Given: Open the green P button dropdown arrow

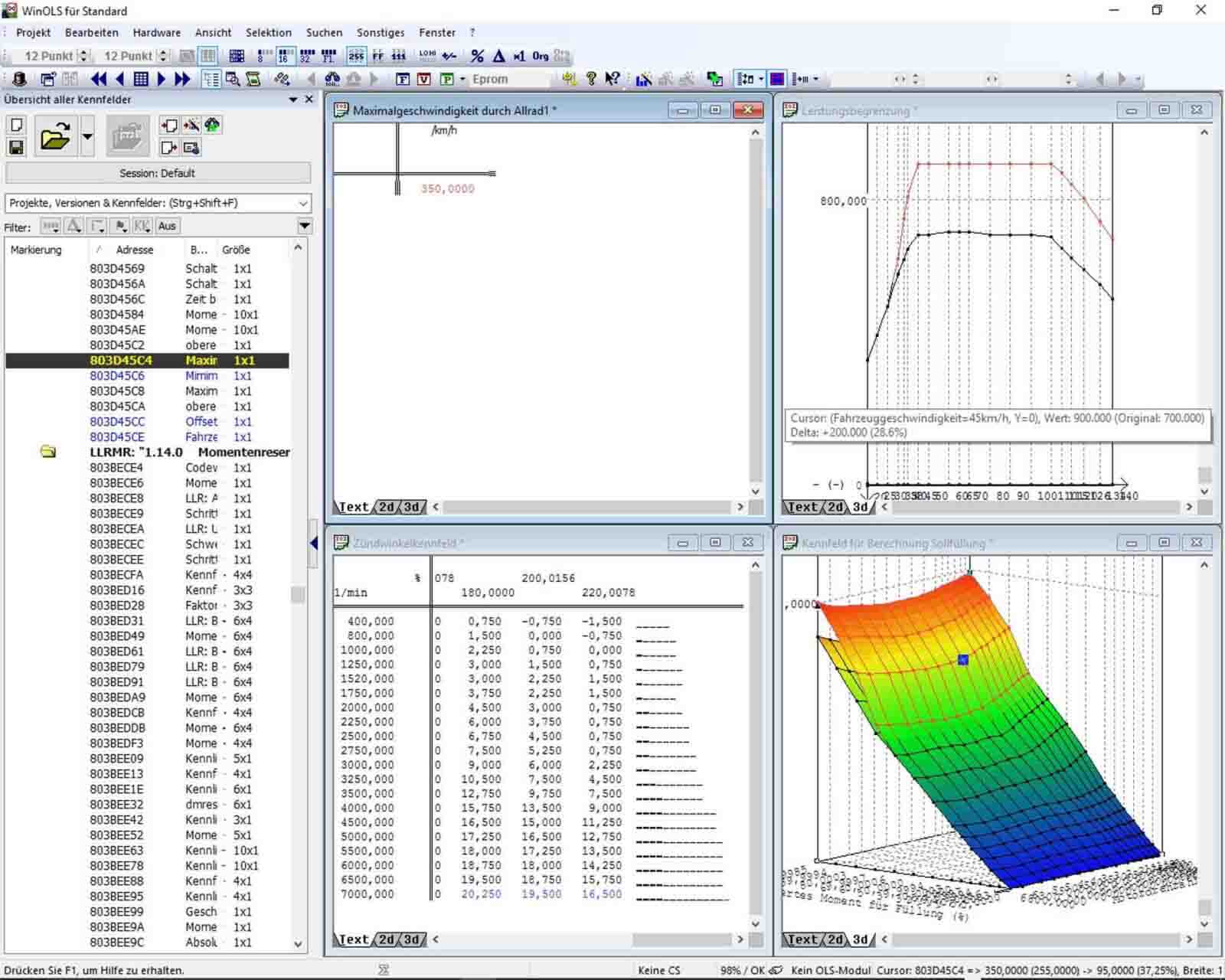Looking at the screenshot, I should point(462,79).
